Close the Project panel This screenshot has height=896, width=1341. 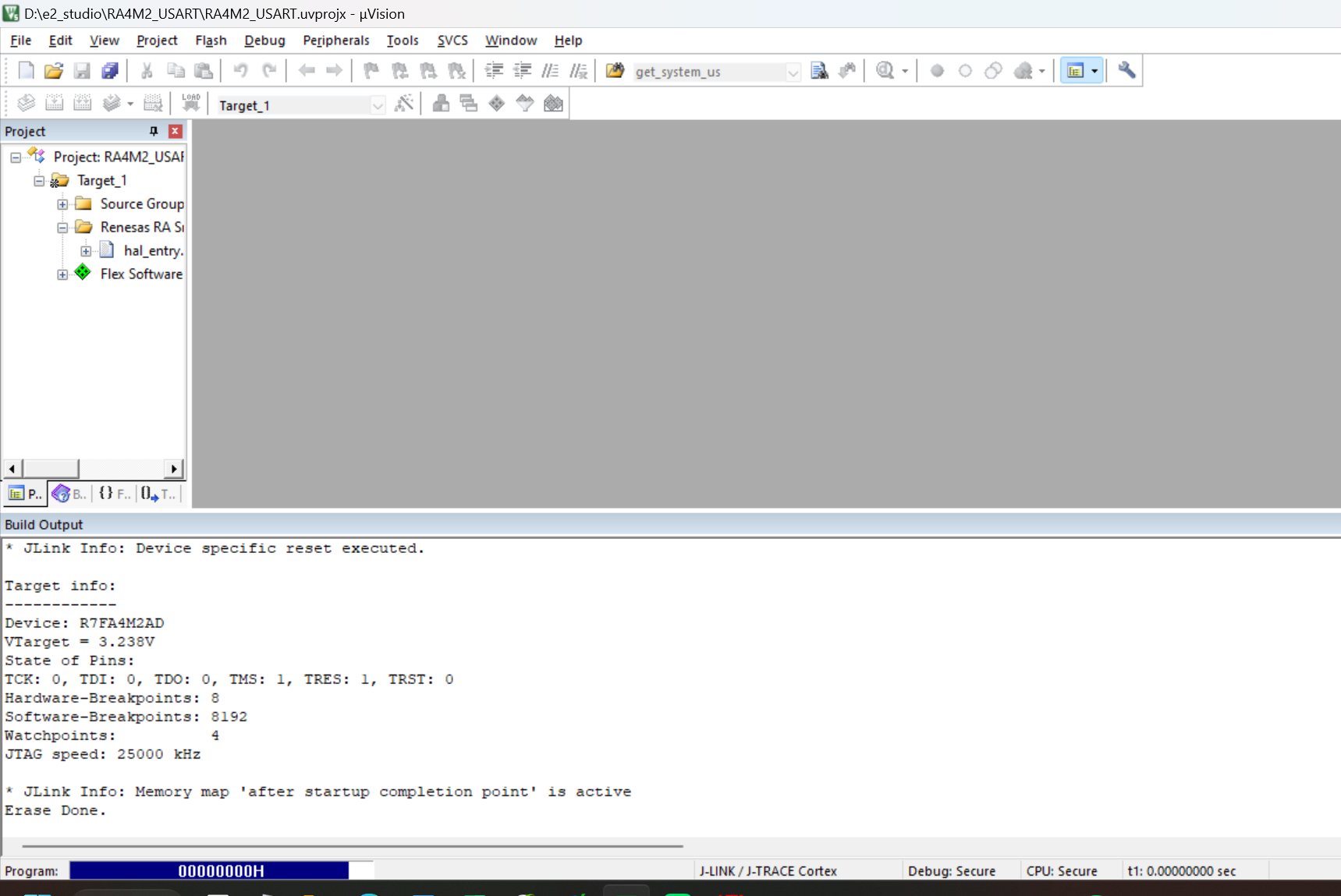pos(176,131)
